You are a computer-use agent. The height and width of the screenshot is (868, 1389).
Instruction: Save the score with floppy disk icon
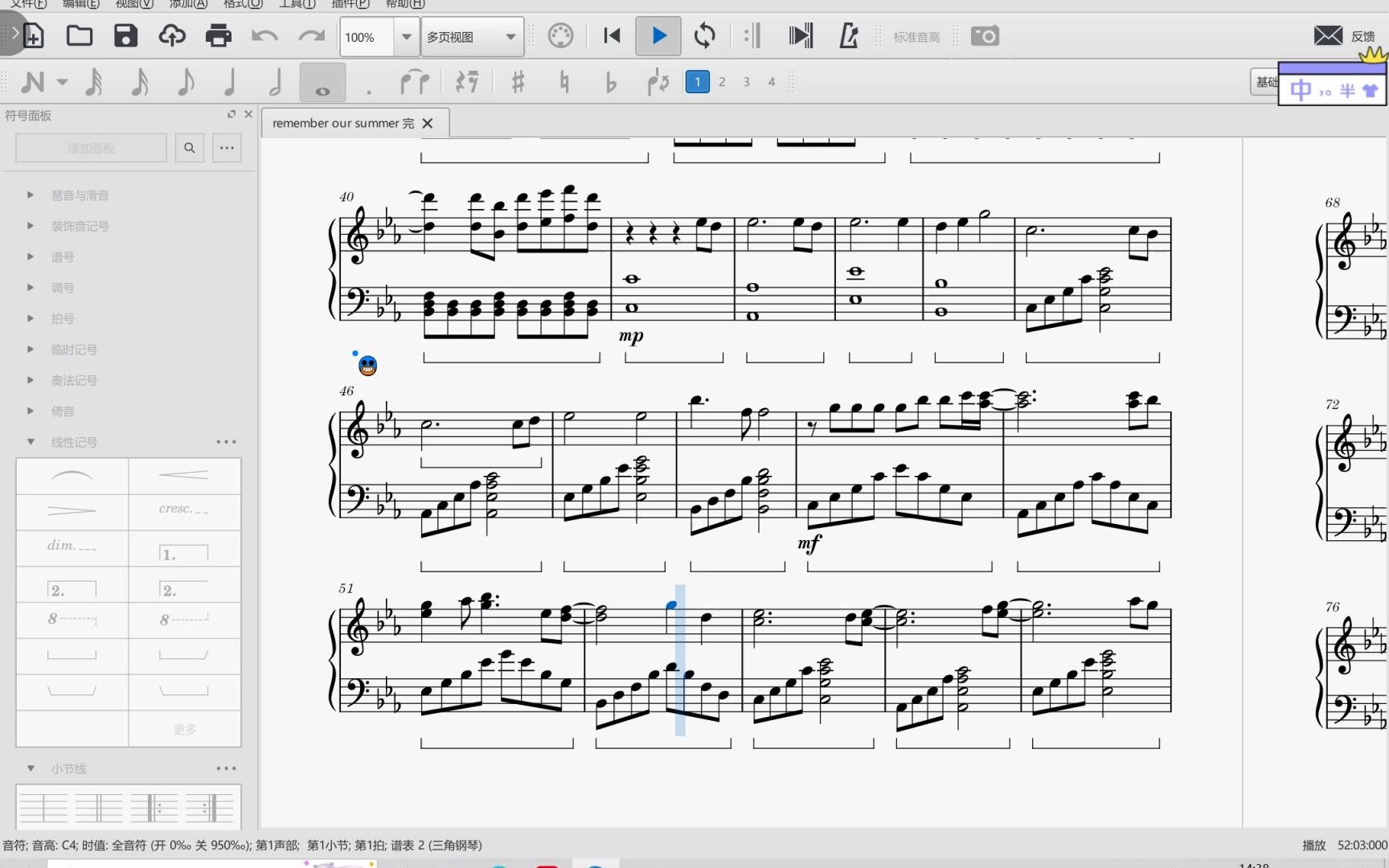(125, 36)
